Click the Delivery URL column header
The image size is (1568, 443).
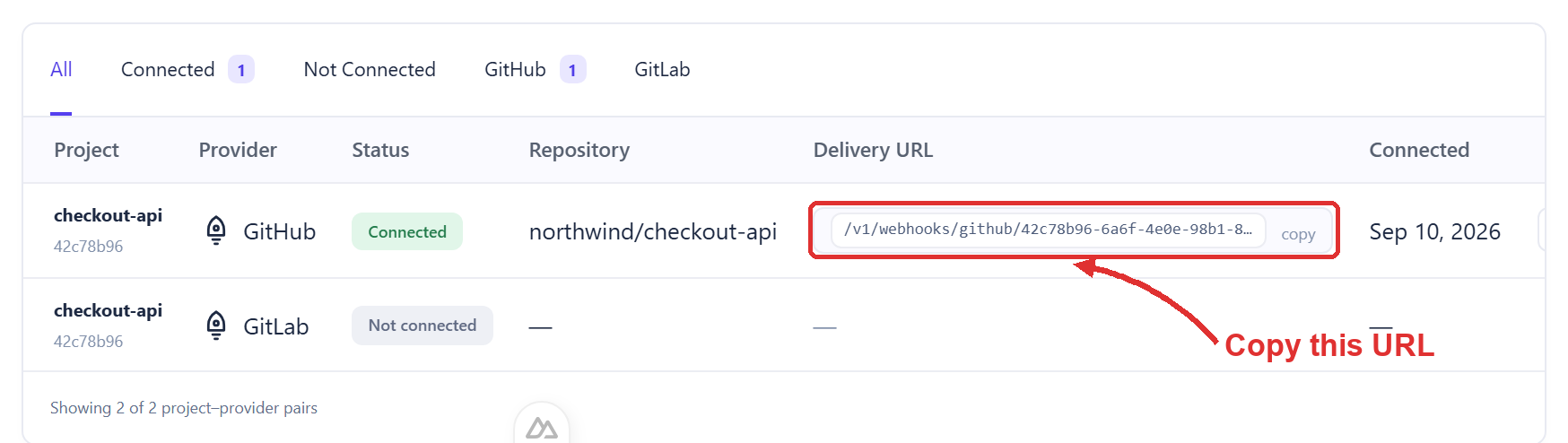click(873, 150)
